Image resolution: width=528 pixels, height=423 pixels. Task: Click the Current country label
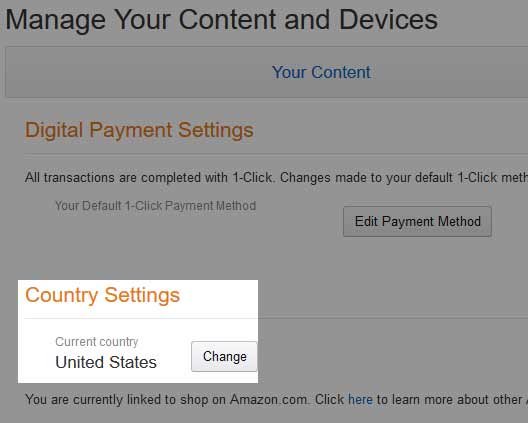point(97,341)
